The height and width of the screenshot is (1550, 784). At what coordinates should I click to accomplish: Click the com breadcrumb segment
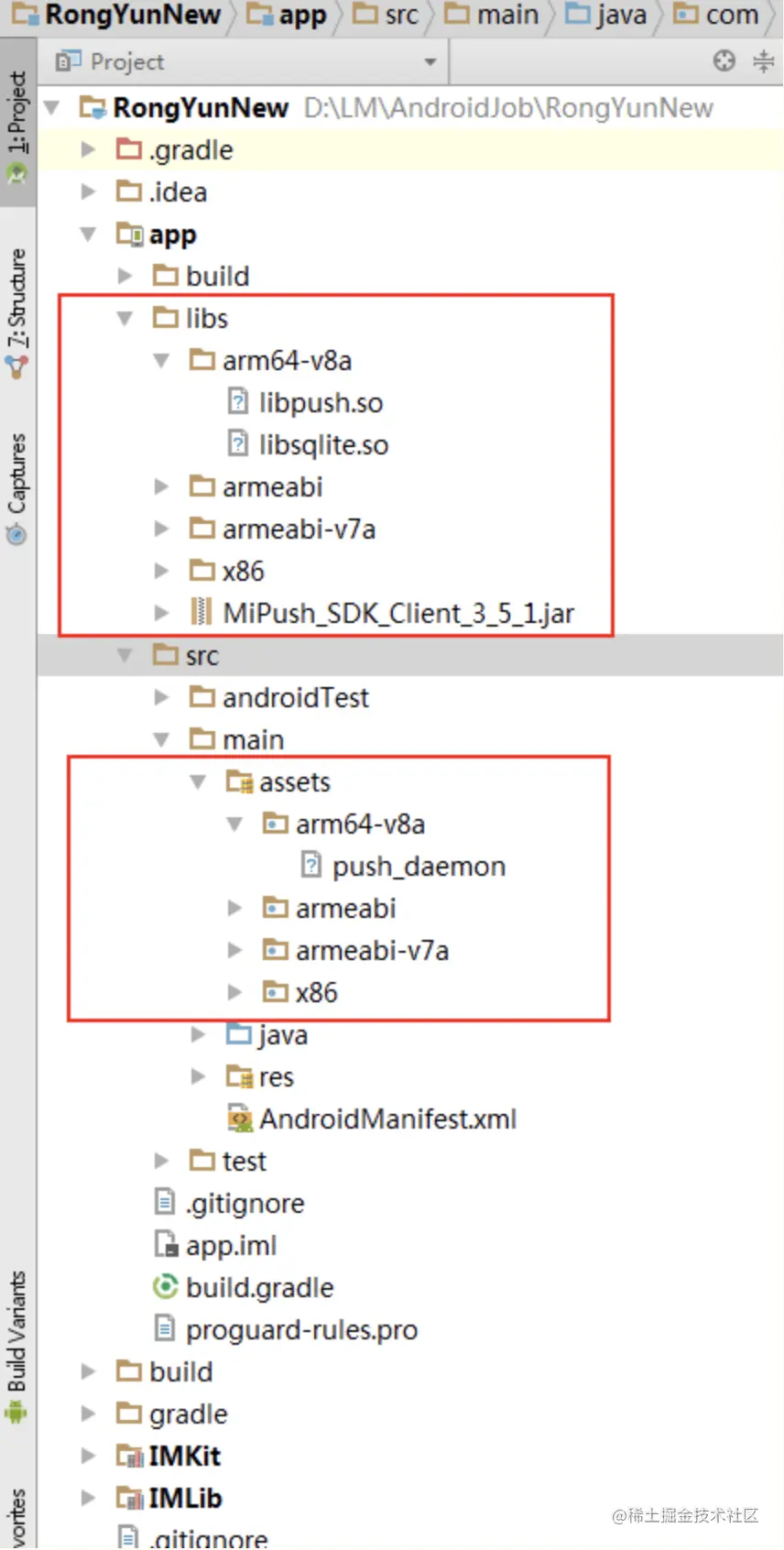[716, 15]
